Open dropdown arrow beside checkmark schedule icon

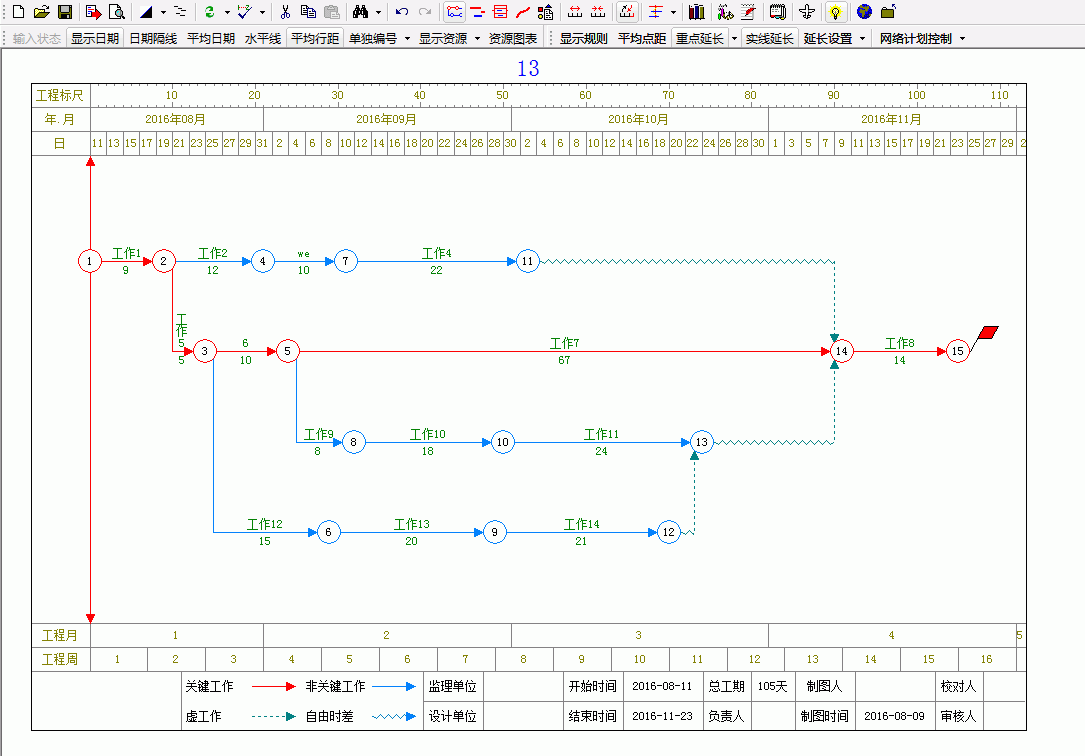point(262,12)
